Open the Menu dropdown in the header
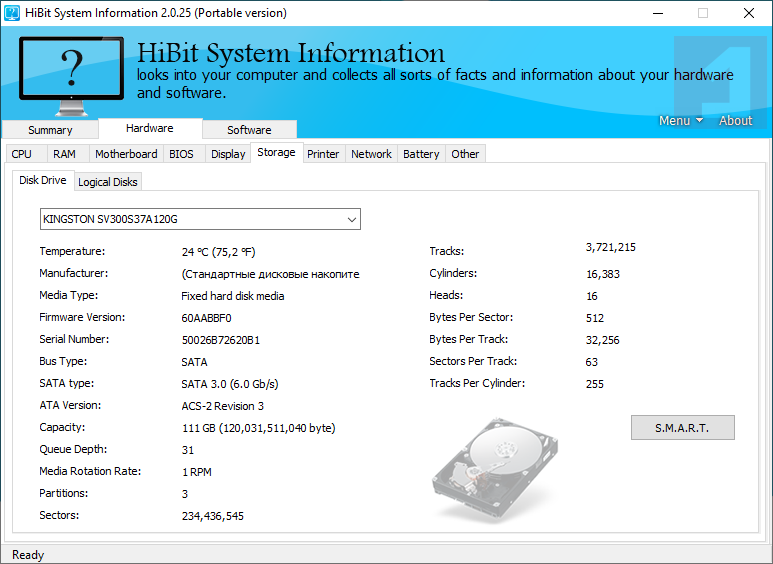Screen dimensions: 773x564 681,120
